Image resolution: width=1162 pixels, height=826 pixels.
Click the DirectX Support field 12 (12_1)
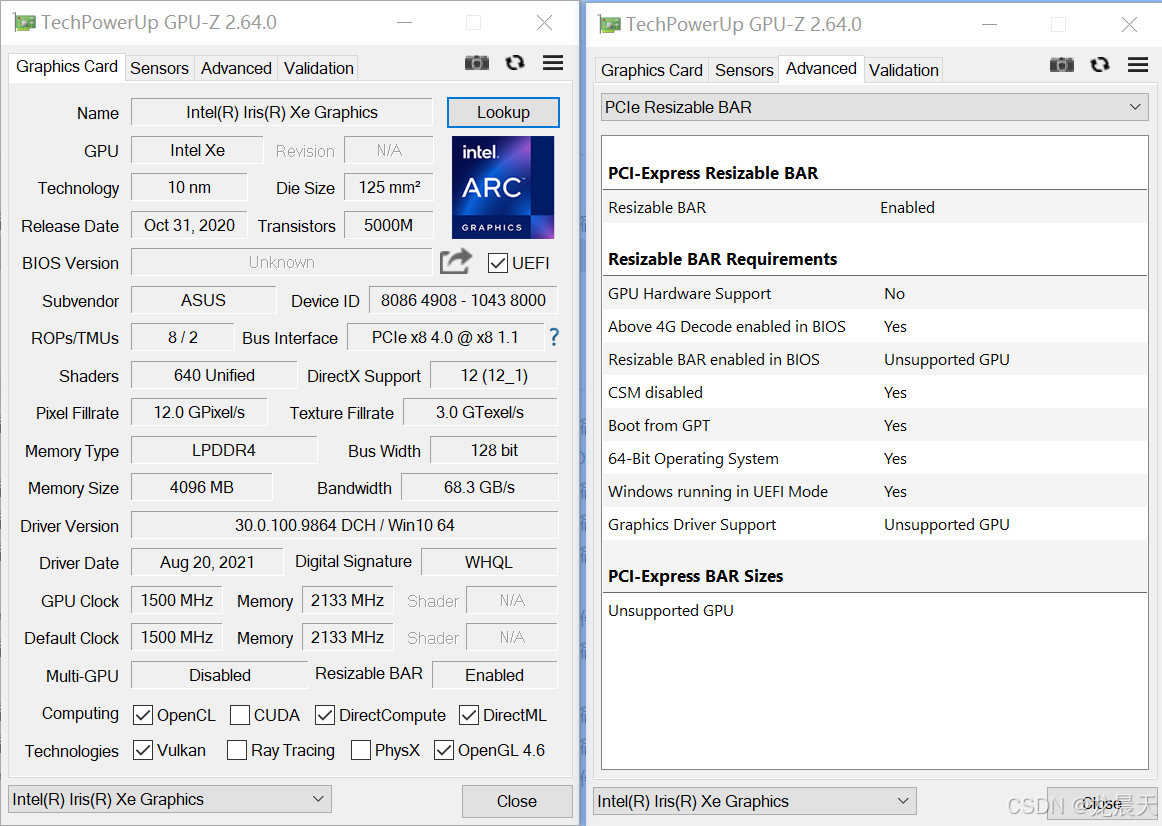(x=494, y=376)
